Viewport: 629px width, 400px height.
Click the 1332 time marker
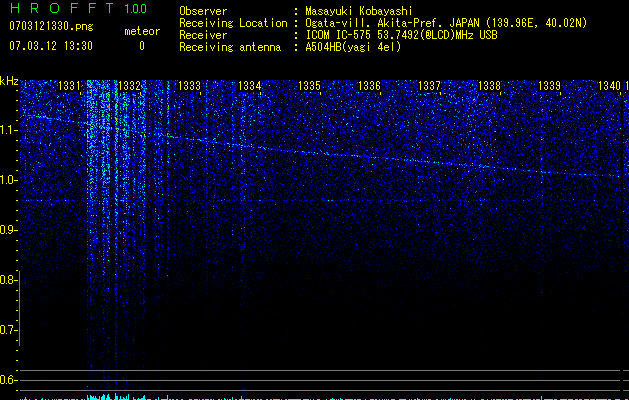pos(130,86)
